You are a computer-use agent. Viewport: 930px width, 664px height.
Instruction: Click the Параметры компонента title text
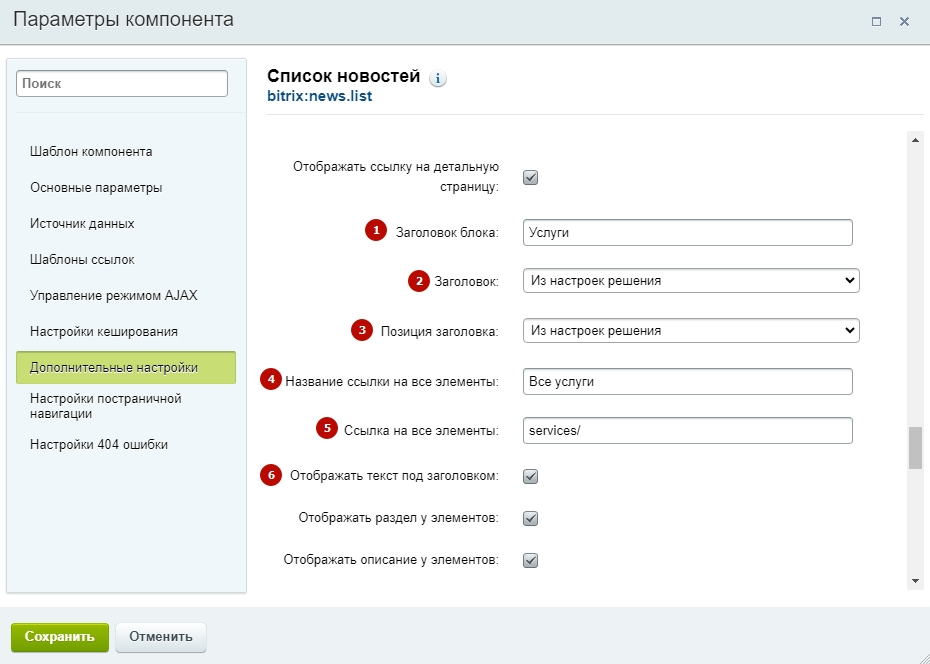pos(123,20)
